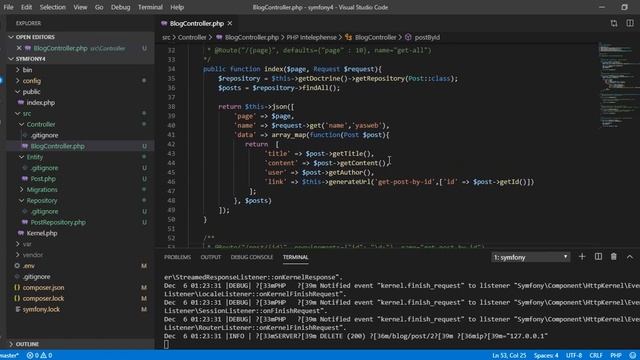Screen dimensions: 640x360
Task: Open the File menu
Action: coord(8,7)
